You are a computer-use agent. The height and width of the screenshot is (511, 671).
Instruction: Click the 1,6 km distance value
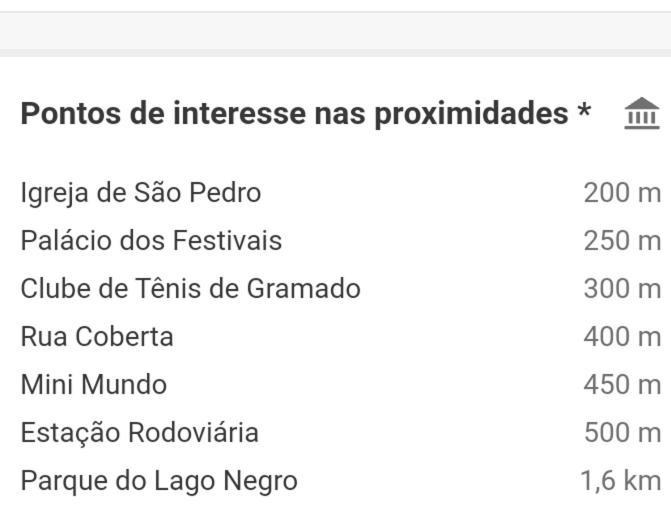click(621, 481)
